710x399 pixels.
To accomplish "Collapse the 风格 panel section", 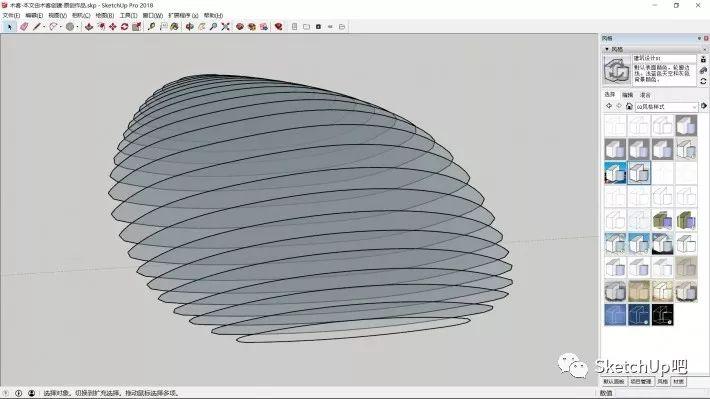I will [x=607, y=49].
